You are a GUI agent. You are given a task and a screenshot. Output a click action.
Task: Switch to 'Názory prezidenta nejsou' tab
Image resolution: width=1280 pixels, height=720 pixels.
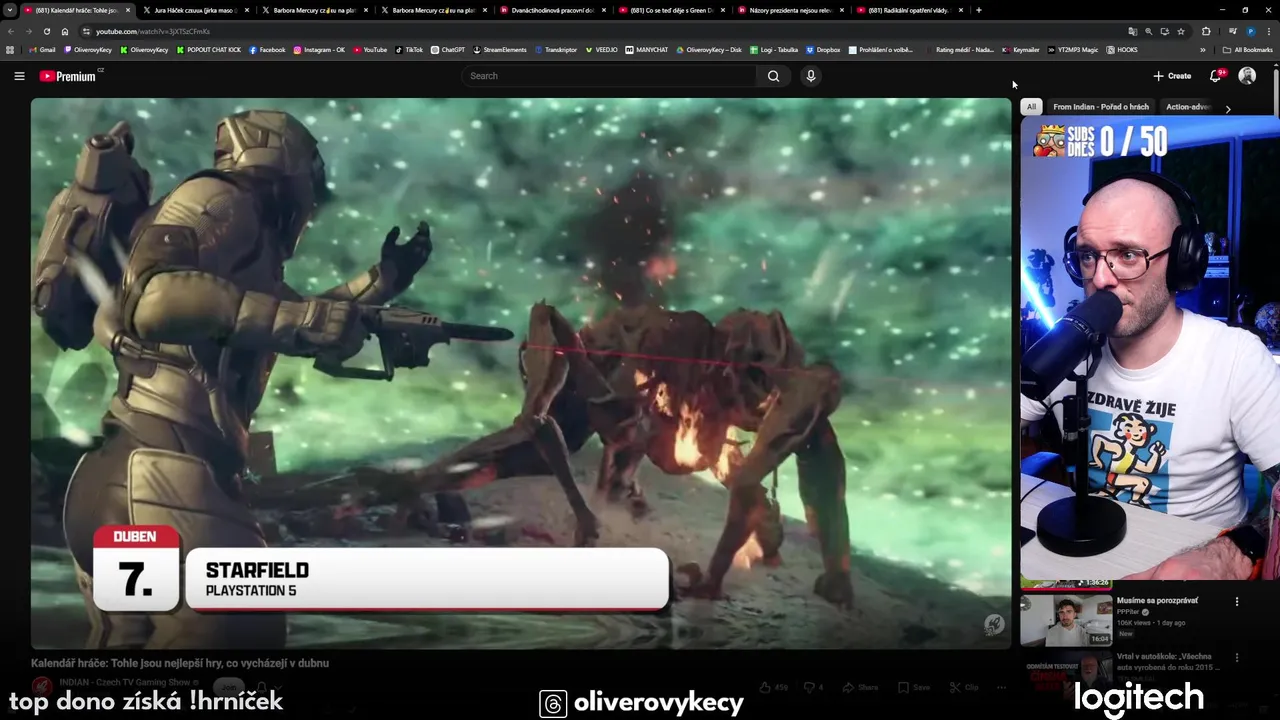pos(790,10)
